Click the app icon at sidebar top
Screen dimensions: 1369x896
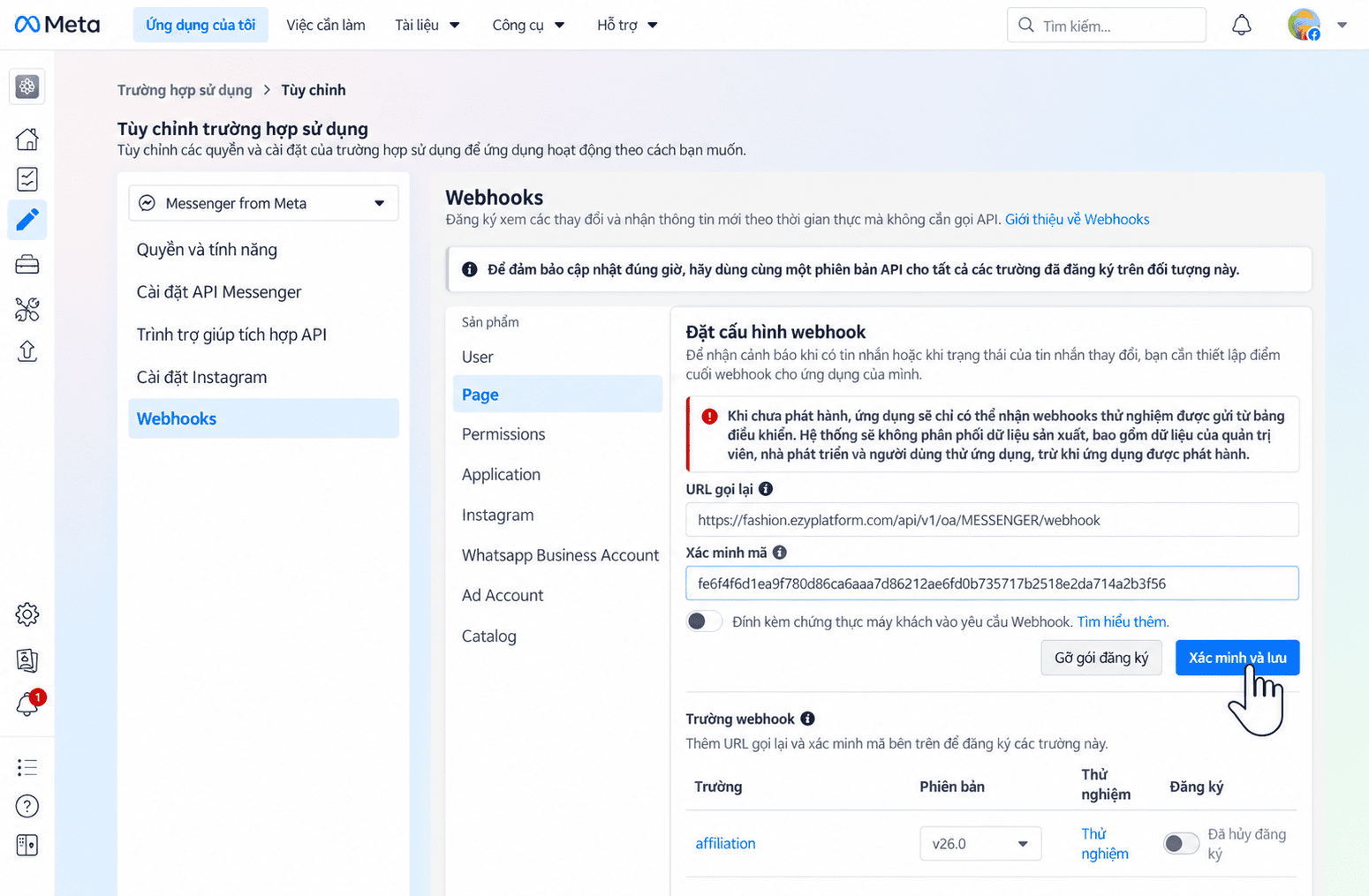27,87
